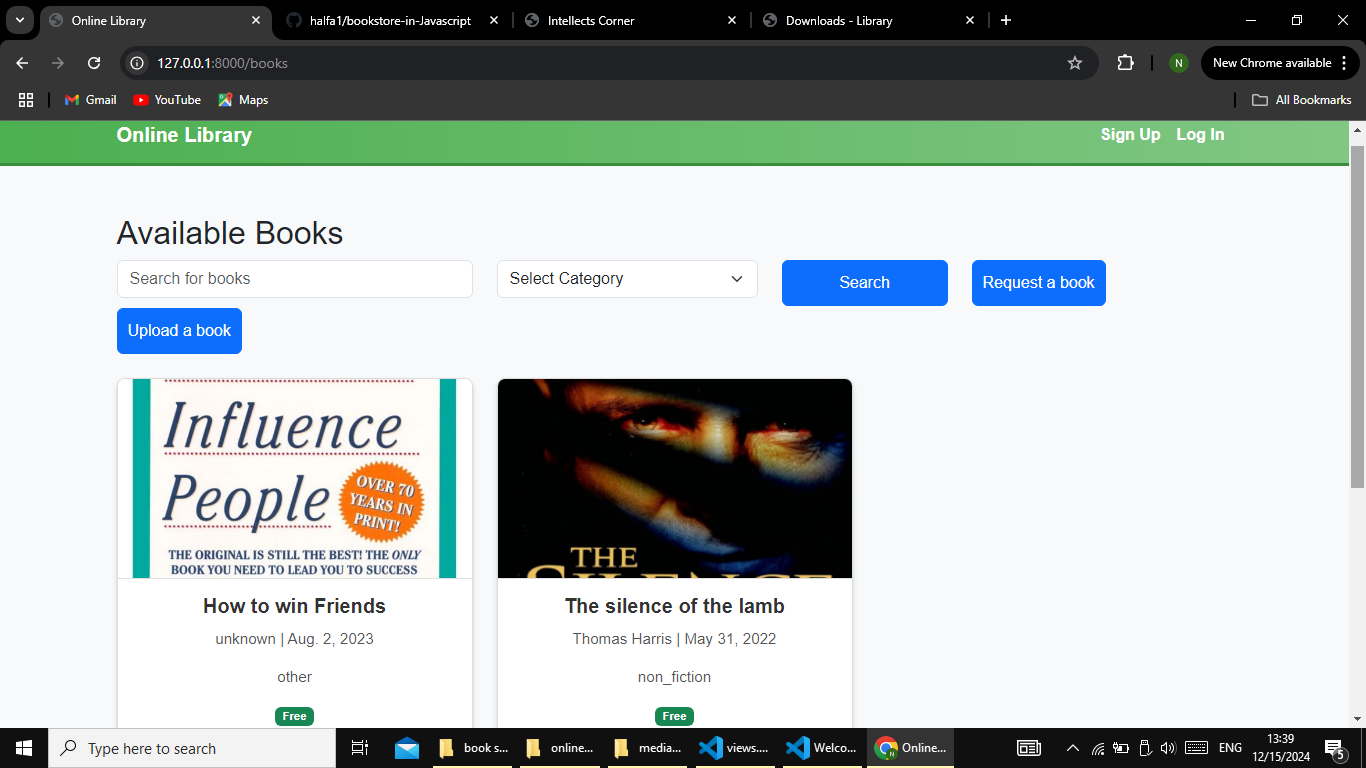The height and width of the screenshot is (768, 1366).
Task: Click The silence of the lamb title
Action: (675, 606)
